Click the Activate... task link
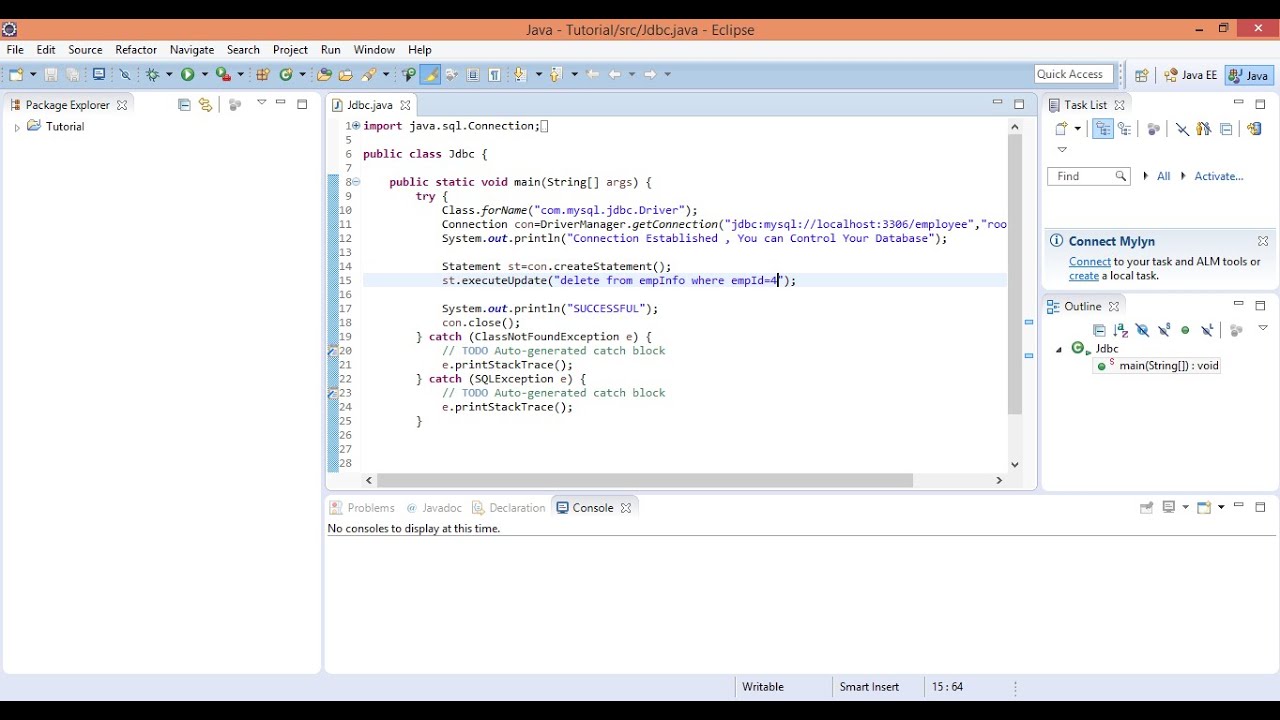The height and width of the screenshot is (720, 1280). [1218, 176]
